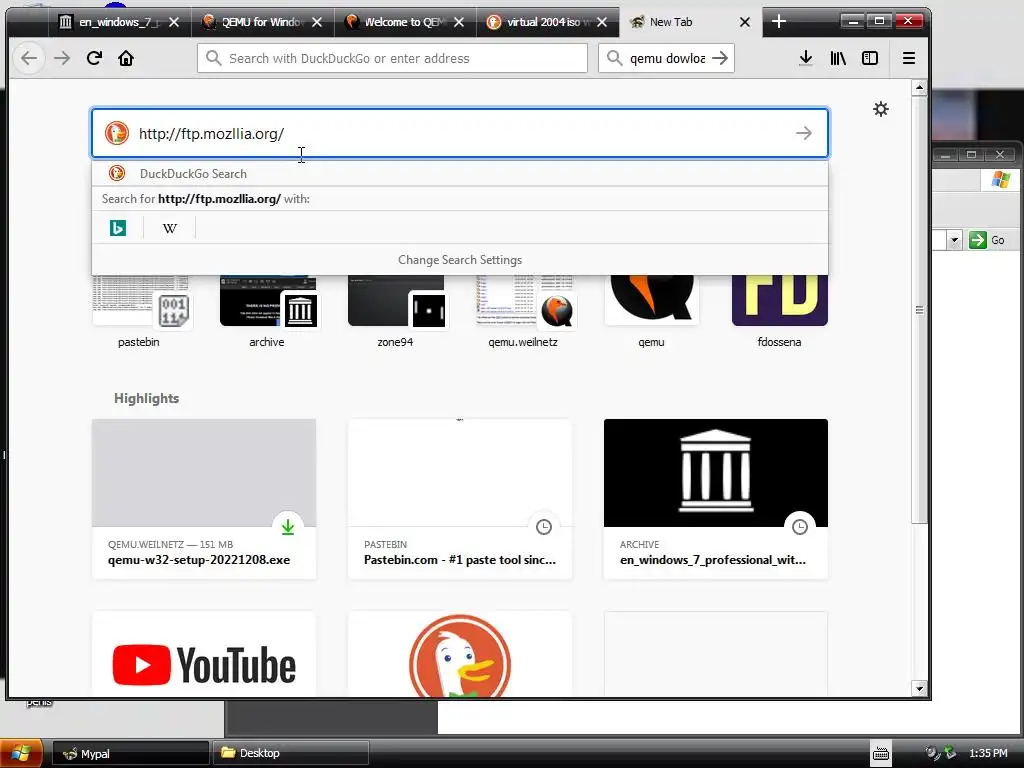Open the qemu top site tile
The height and width of the screenshot is (768, 1024).
(651, 312)
